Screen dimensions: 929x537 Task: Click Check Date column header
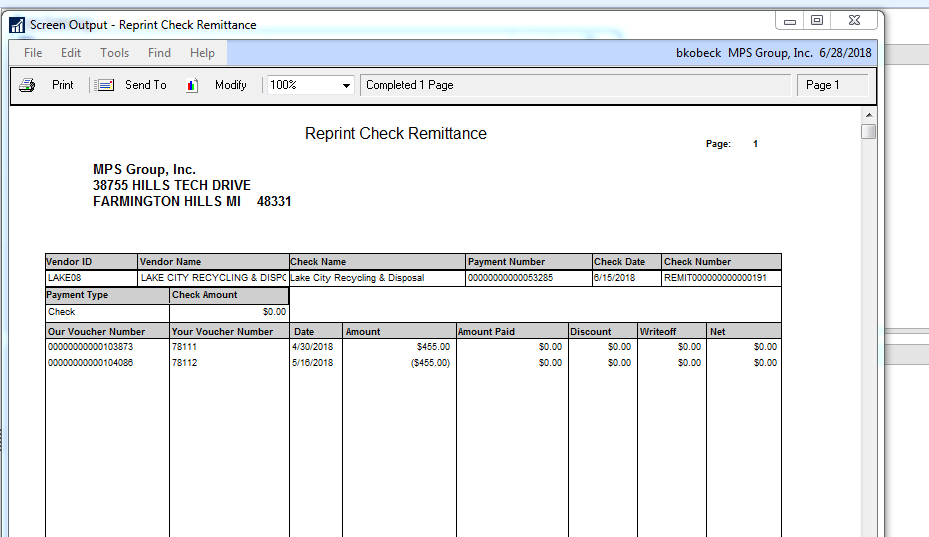tap(627, 261)
